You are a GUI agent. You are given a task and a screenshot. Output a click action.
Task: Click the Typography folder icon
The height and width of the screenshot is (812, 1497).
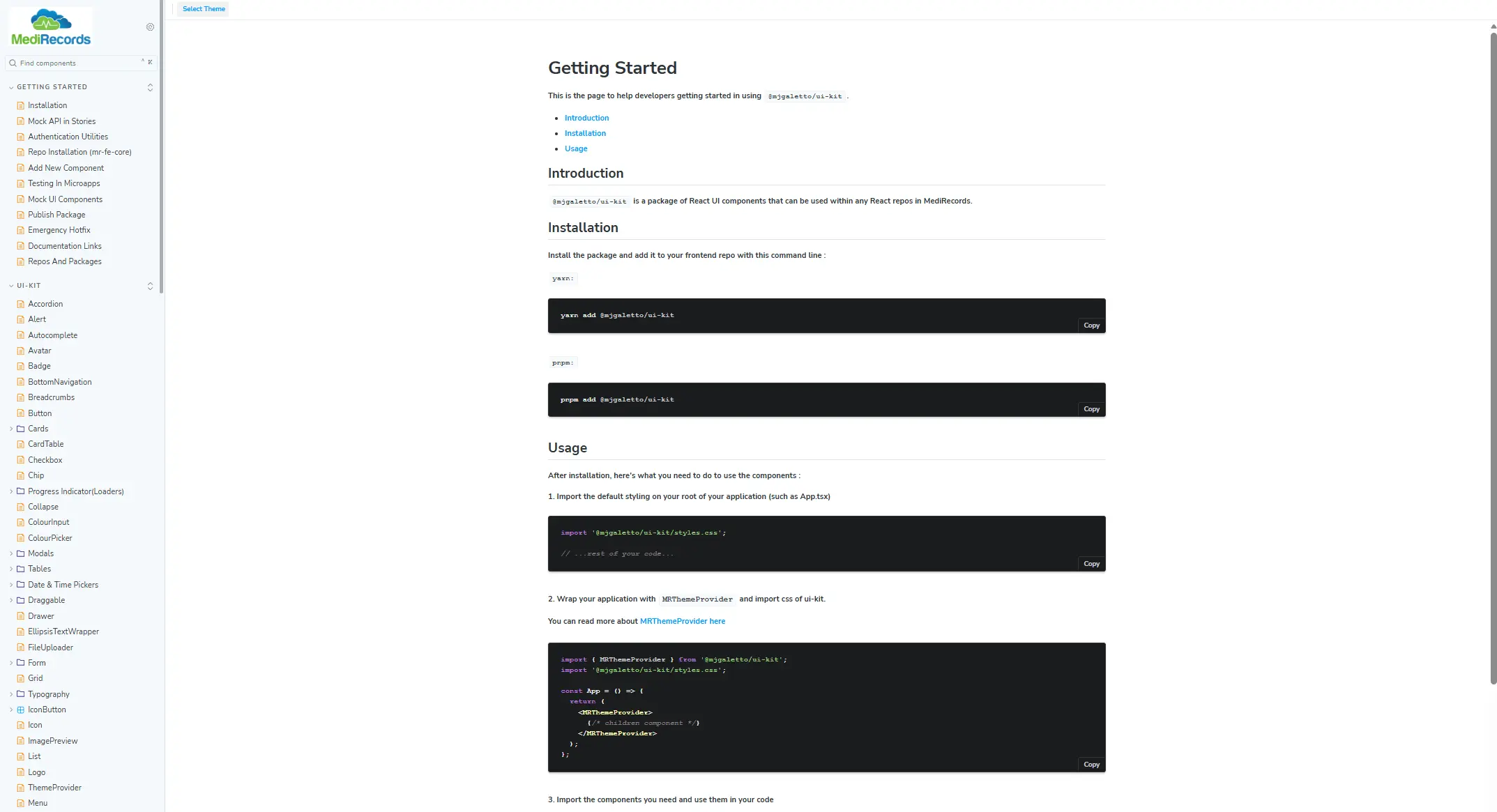pos(21,694)
